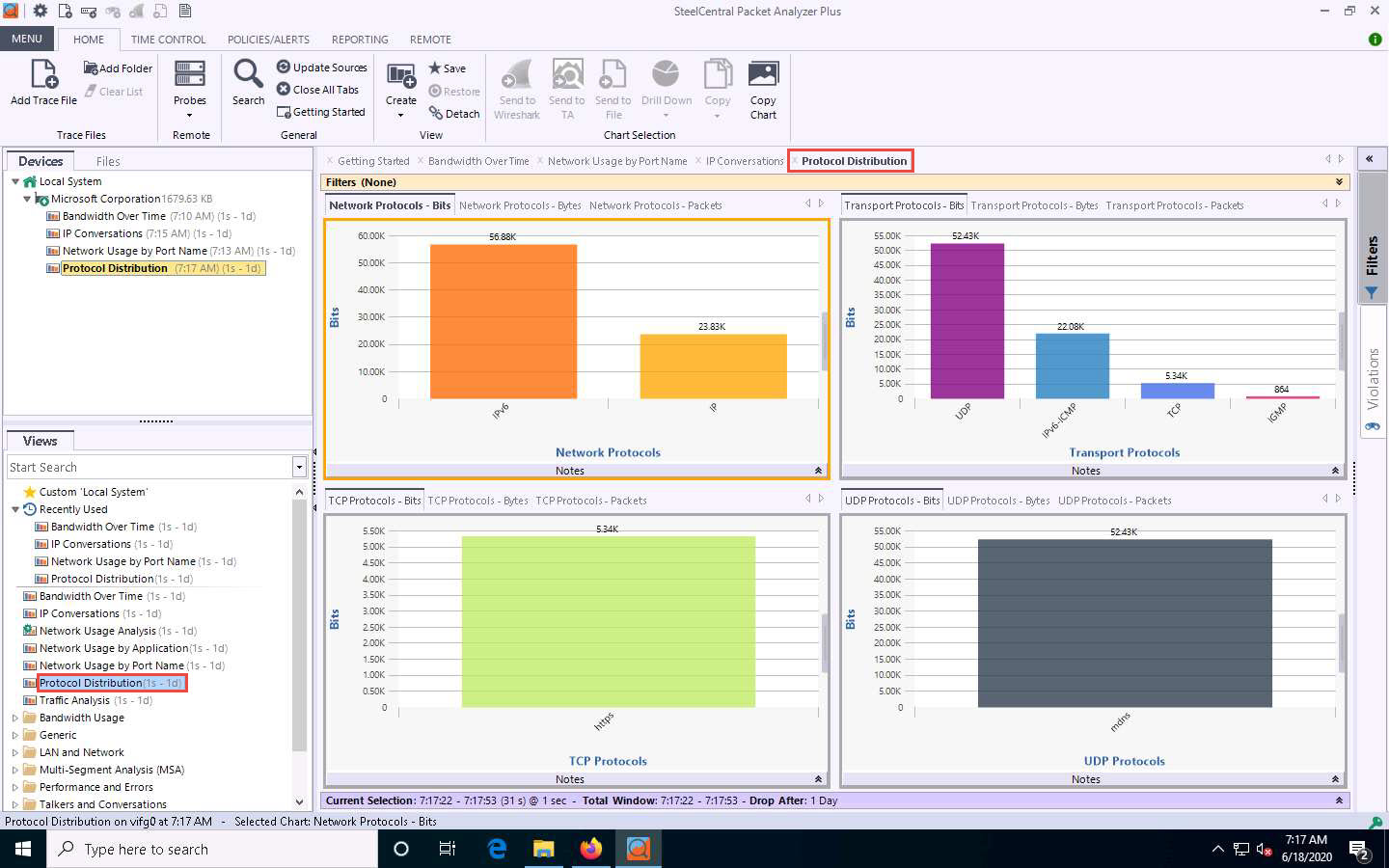Switch to the Files panel tab

108,161
